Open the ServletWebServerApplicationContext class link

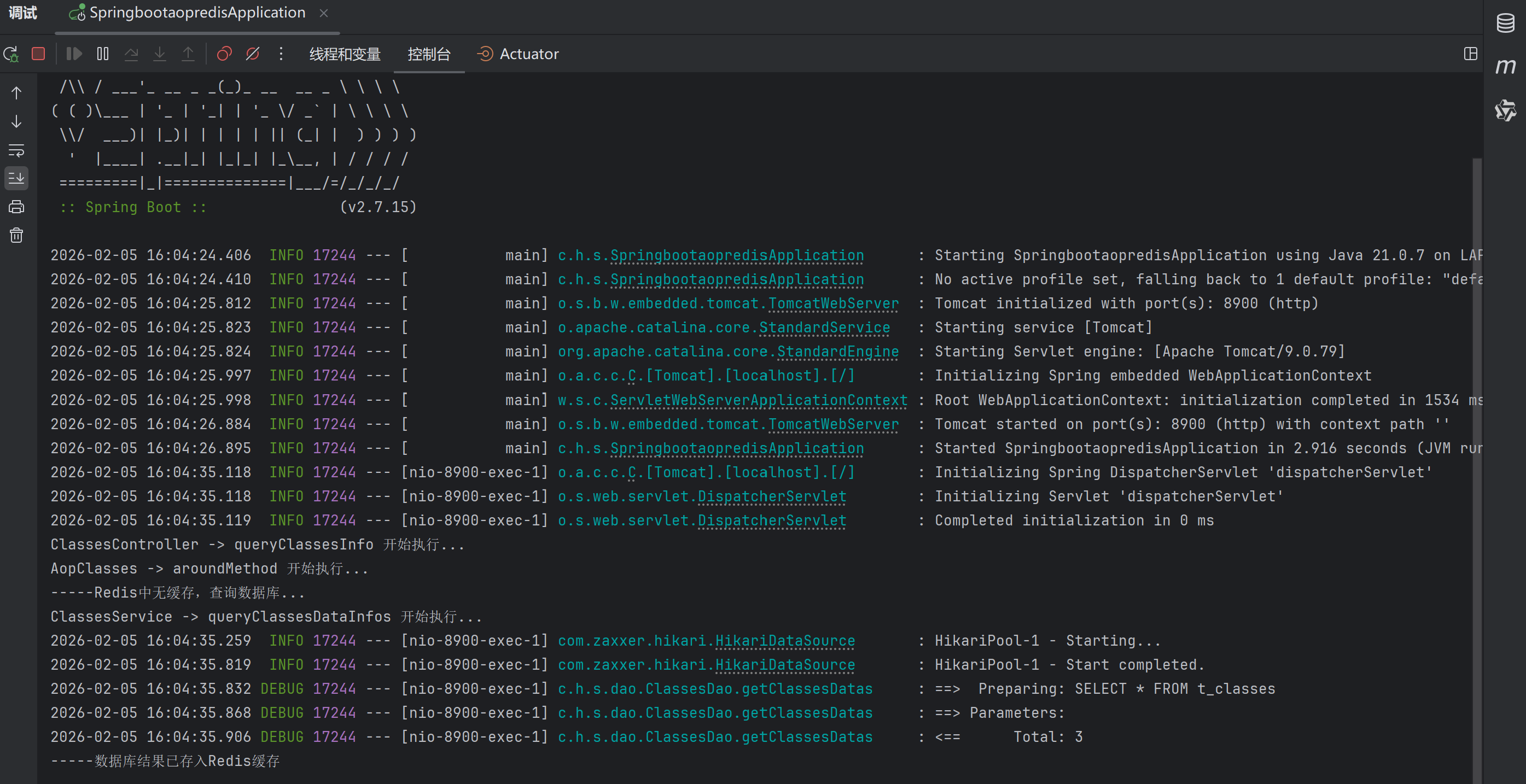[758, 400]
